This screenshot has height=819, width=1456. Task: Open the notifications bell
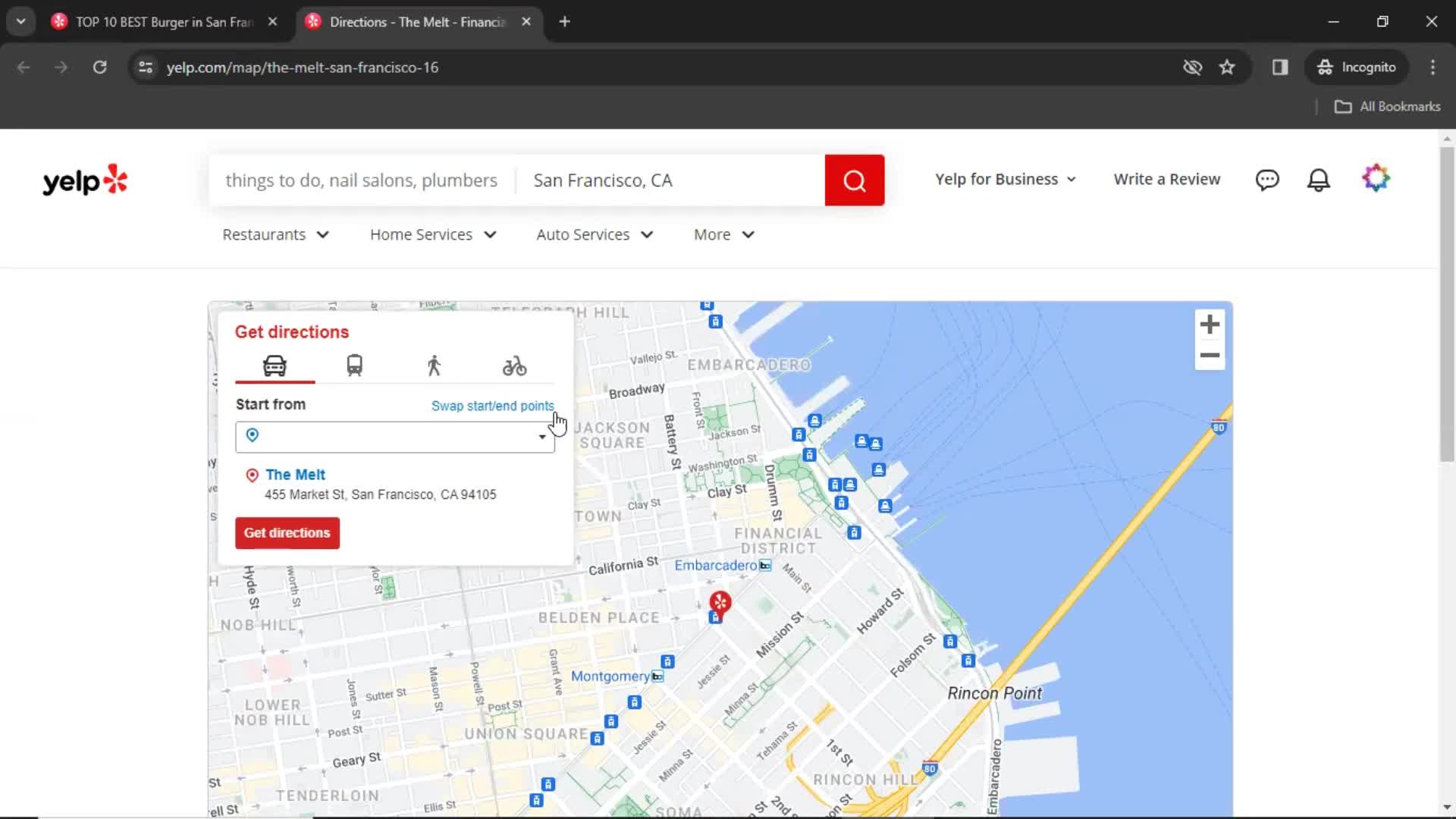tap(1319, 180)
